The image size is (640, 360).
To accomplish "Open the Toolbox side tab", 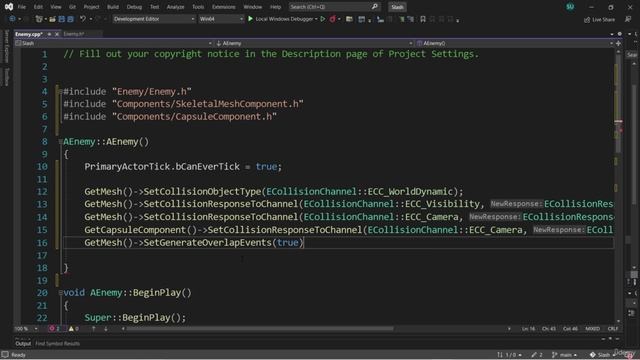I will coord(6,77).
